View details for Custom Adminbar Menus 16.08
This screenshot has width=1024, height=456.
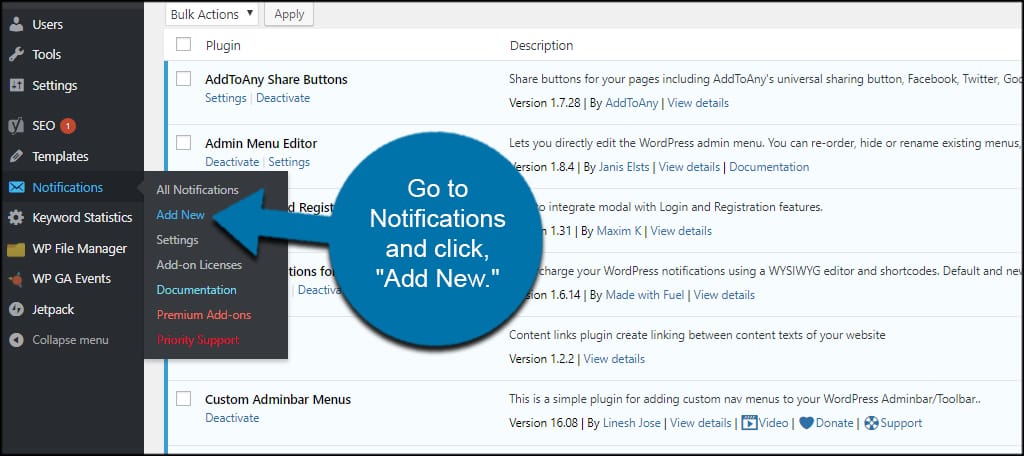(x=701, y=423)
